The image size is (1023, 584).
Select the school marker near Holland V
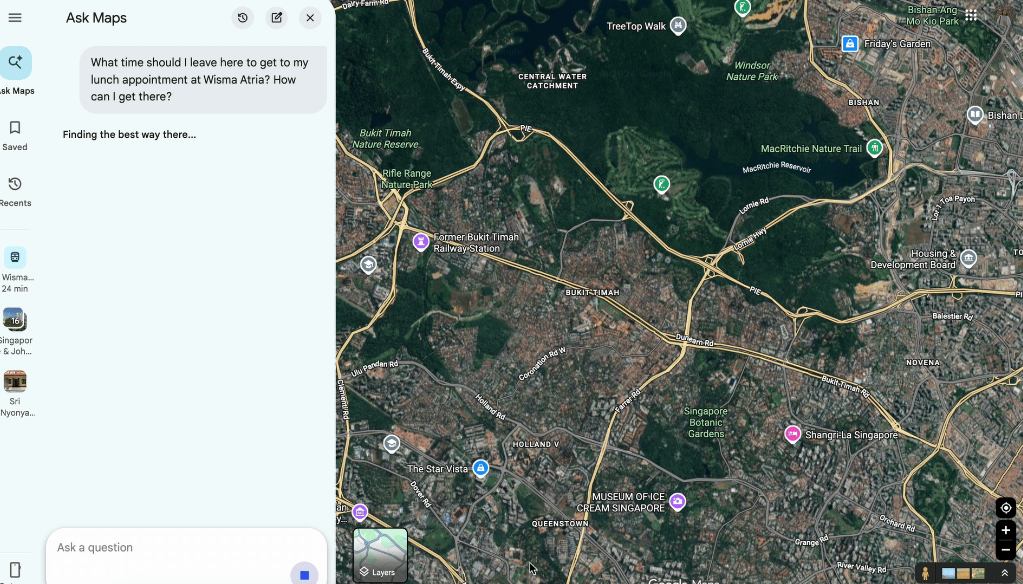pyautogui.click(x=391, y=444)
